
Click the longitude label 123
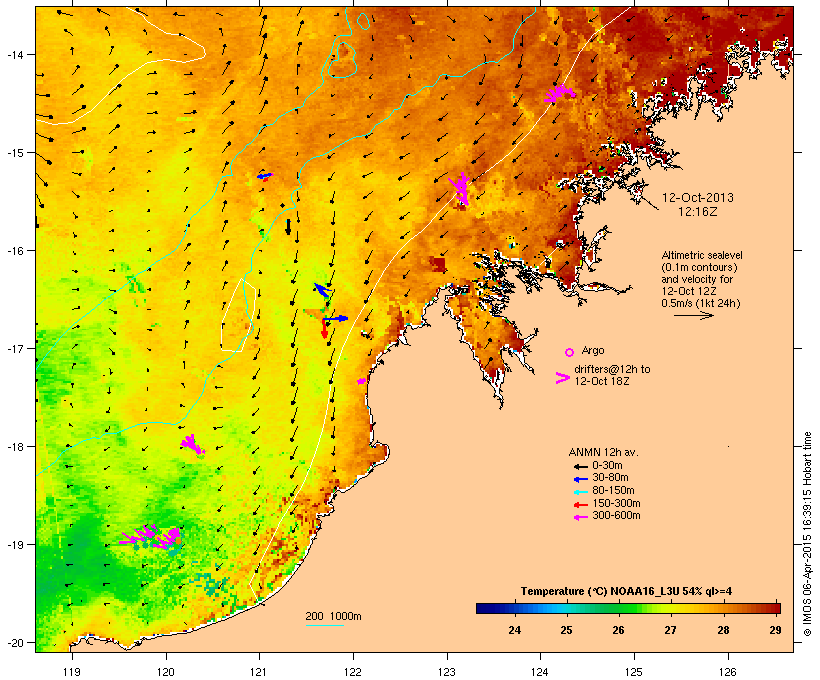pos(447,672)
